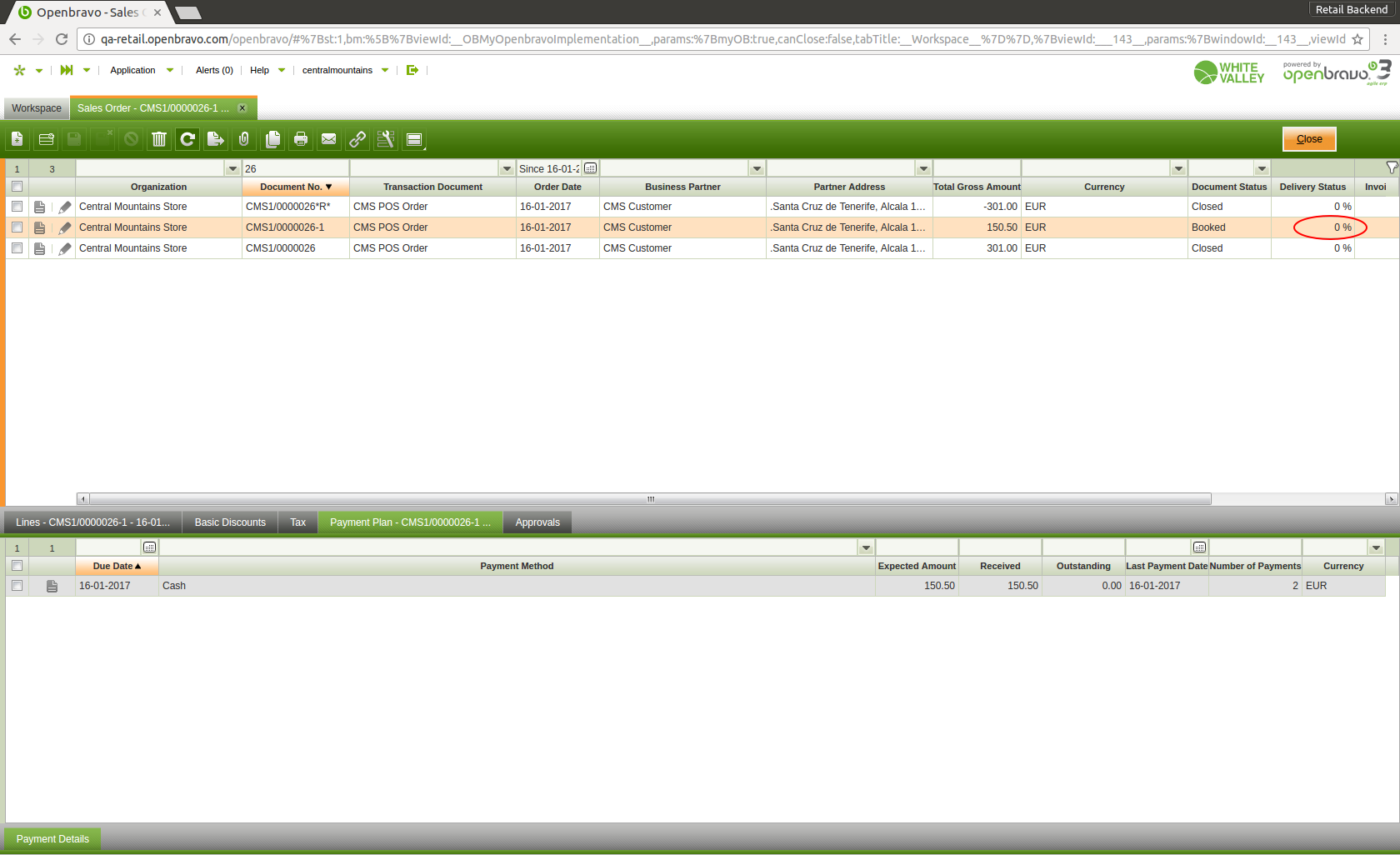This screenshot has height=855, width=1400.
Task: Switch to the Basic Discounts tab
Action: point(230,522)
